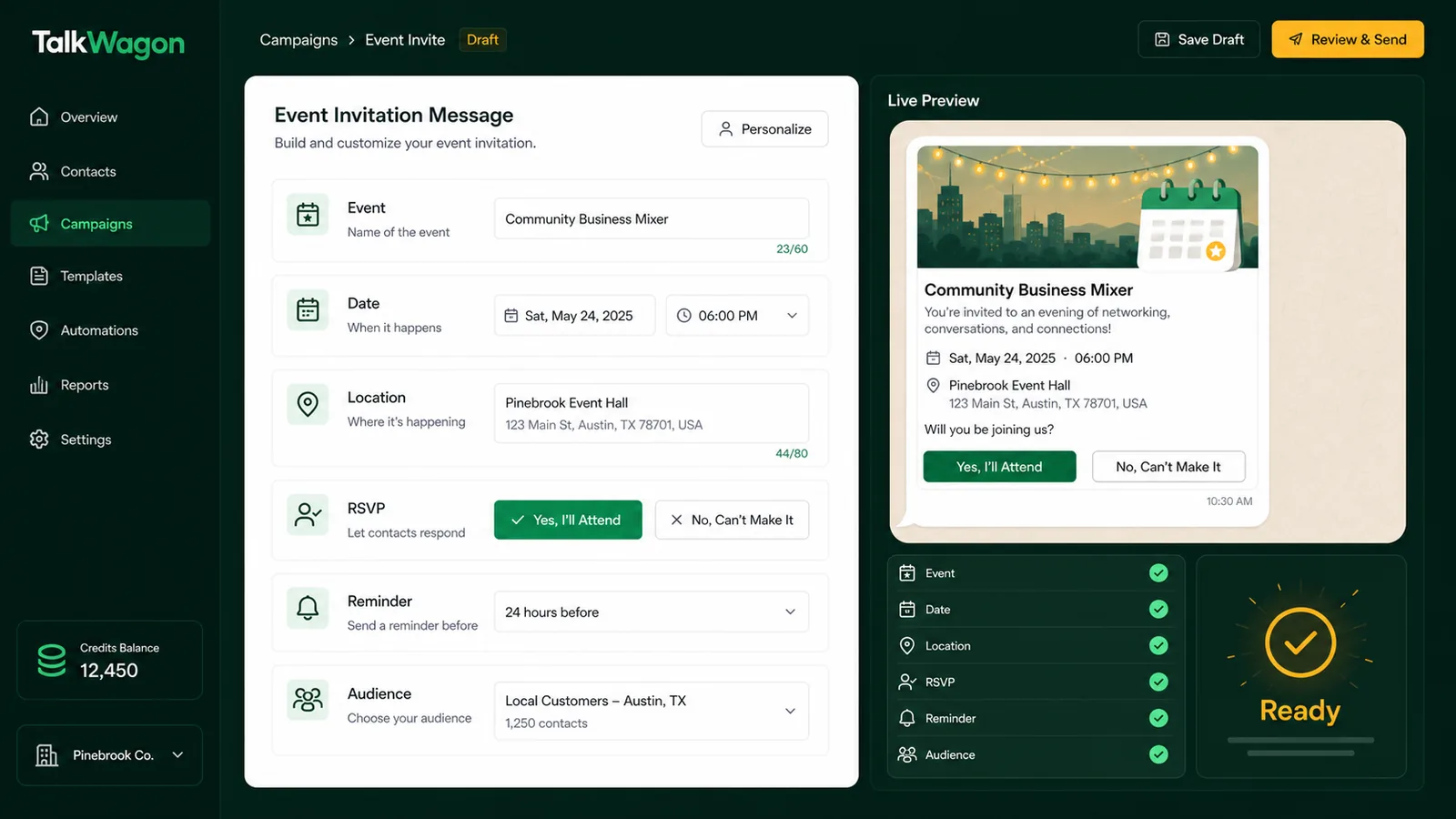Click the 10:30 AM message timestamp
1456x819 pixels.
[x=1229, y=501]
